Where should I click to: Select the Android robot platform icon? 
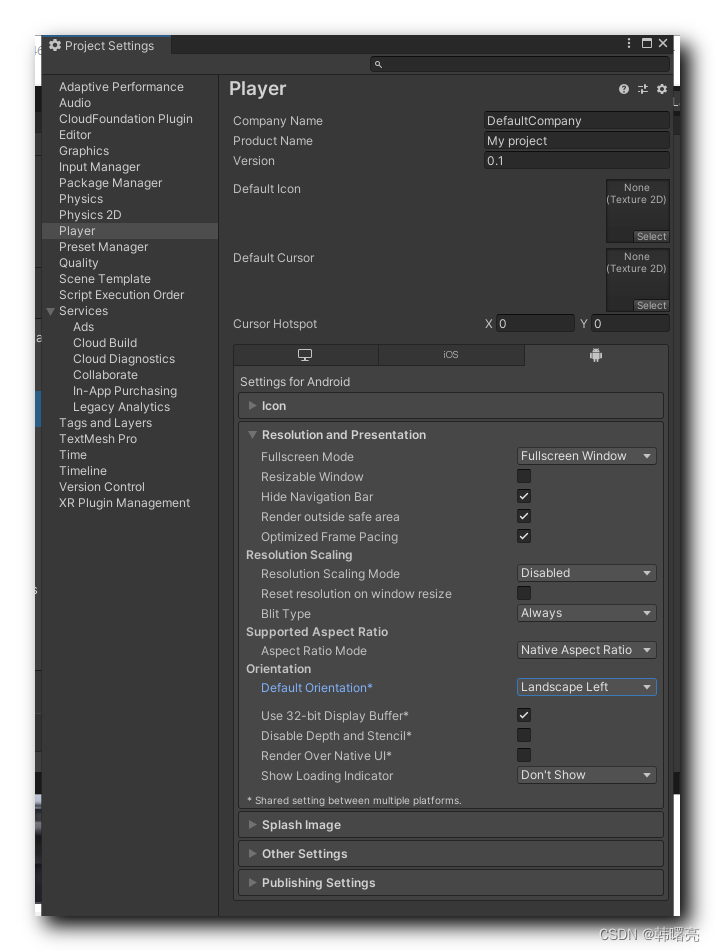point(596,354)
